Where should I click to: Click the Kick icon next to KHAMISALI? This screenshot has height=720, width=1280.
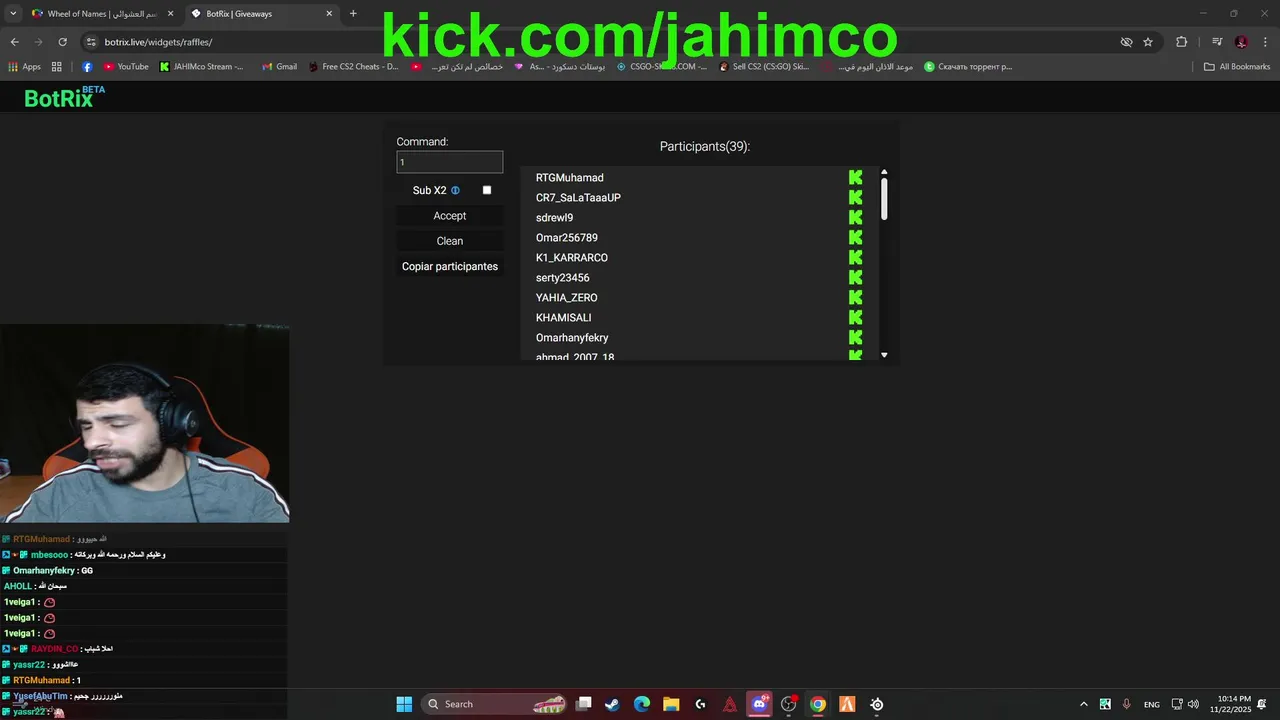pos(855,317)
